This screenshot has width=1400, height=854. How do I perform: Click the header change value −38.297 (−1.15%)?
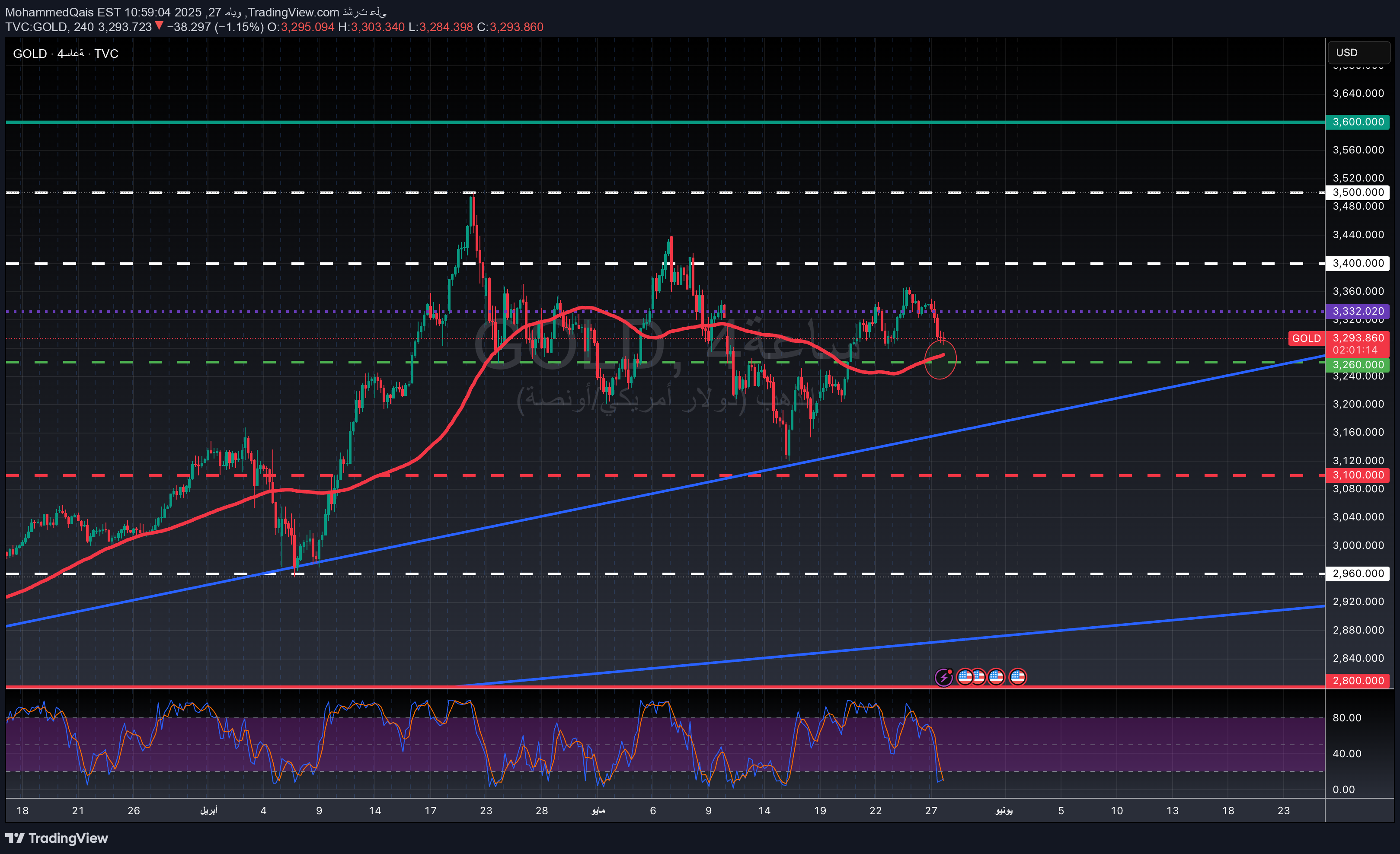pyautogui.click(x=215, y=27)
